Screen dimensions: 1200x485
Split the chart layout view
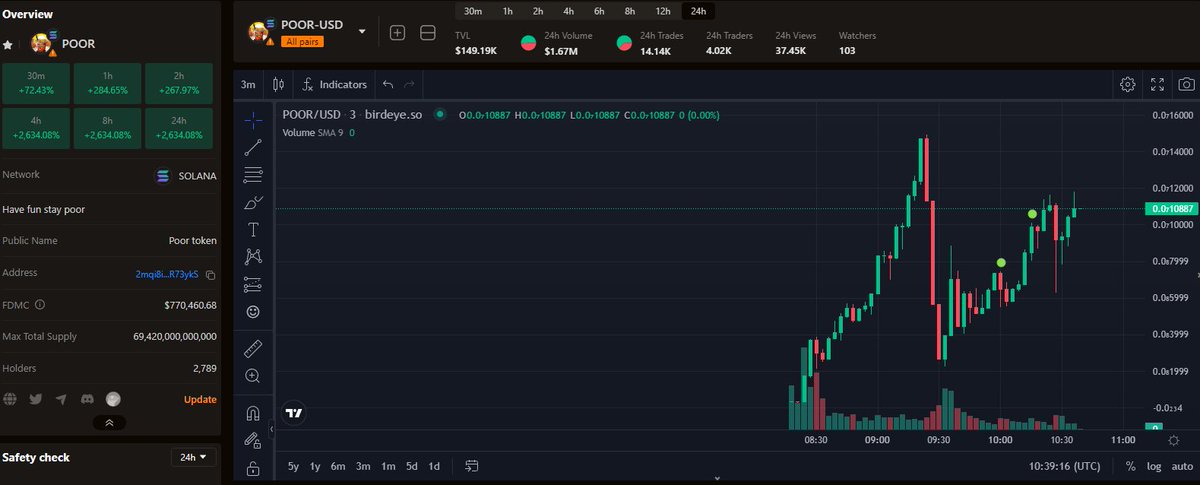[x=428, y=33]
